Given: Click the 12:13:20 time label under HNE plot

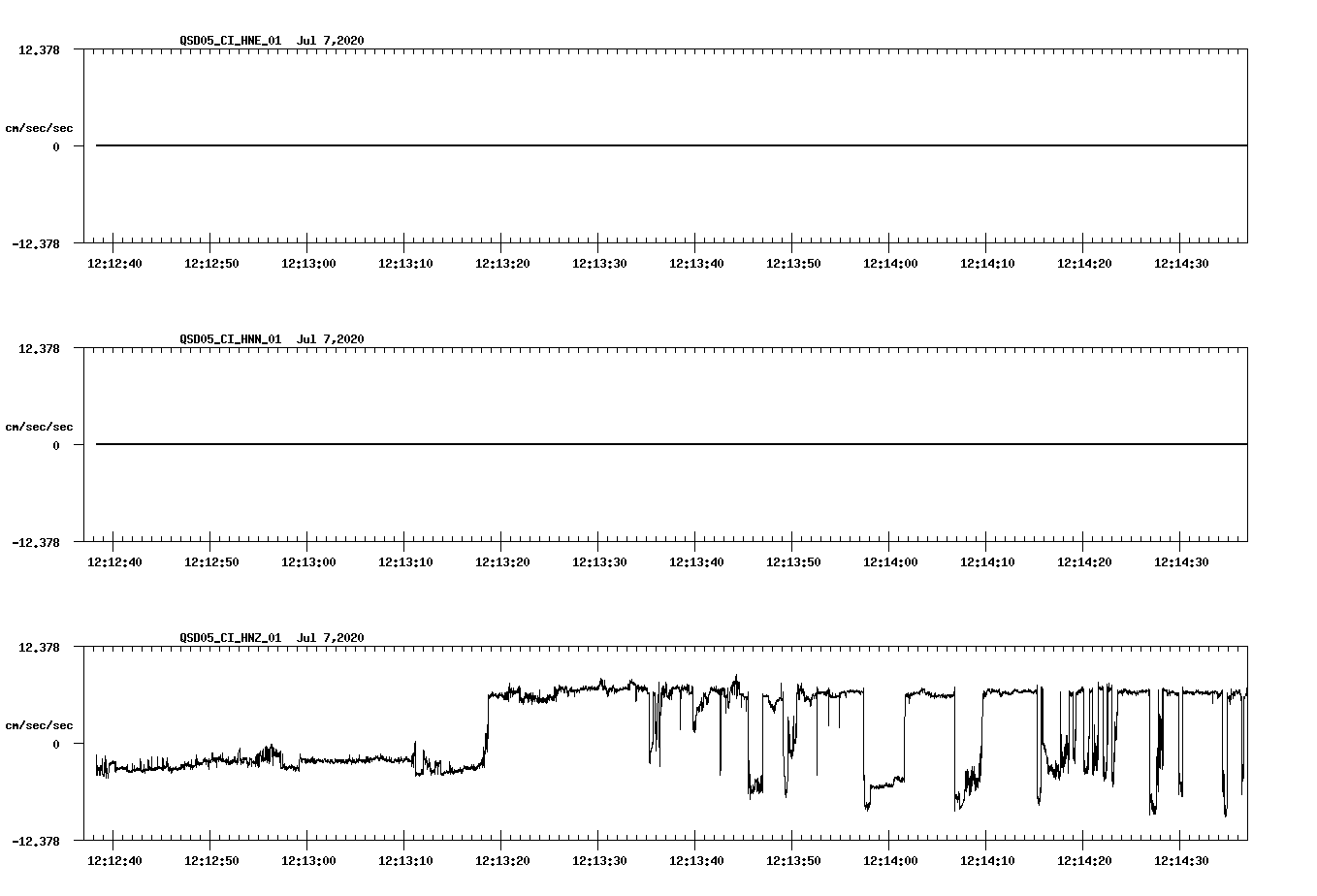Looking at the screenshot, I should (502, 264).
